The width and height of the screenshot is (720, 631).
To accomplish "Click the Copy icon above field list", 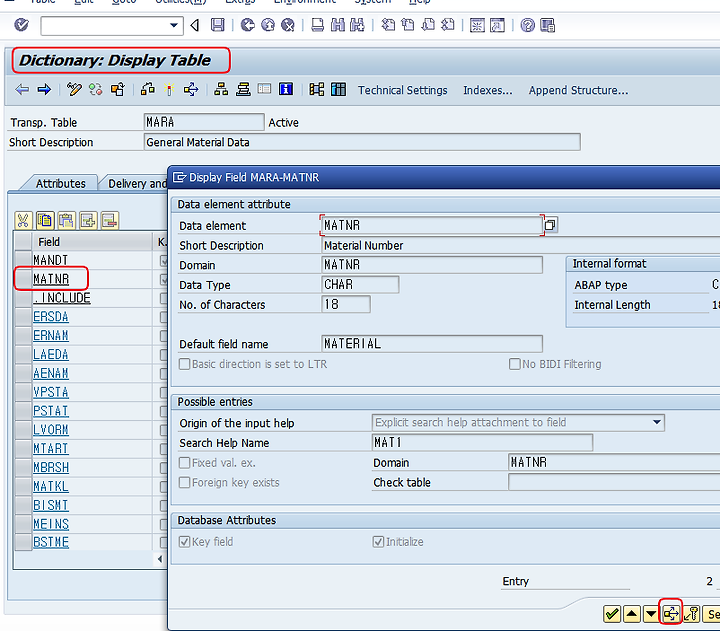I will 45,220.
